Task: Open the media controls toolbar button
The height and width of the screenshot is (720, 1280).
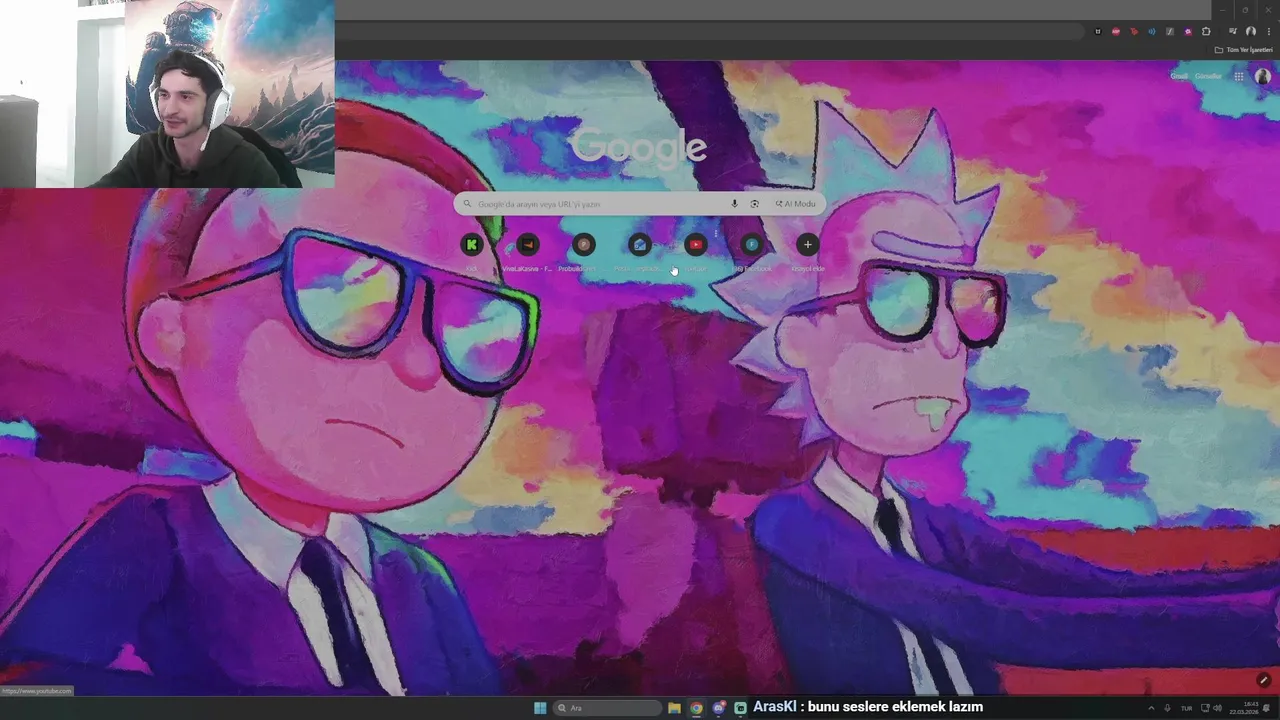Action: point(1233,31)
